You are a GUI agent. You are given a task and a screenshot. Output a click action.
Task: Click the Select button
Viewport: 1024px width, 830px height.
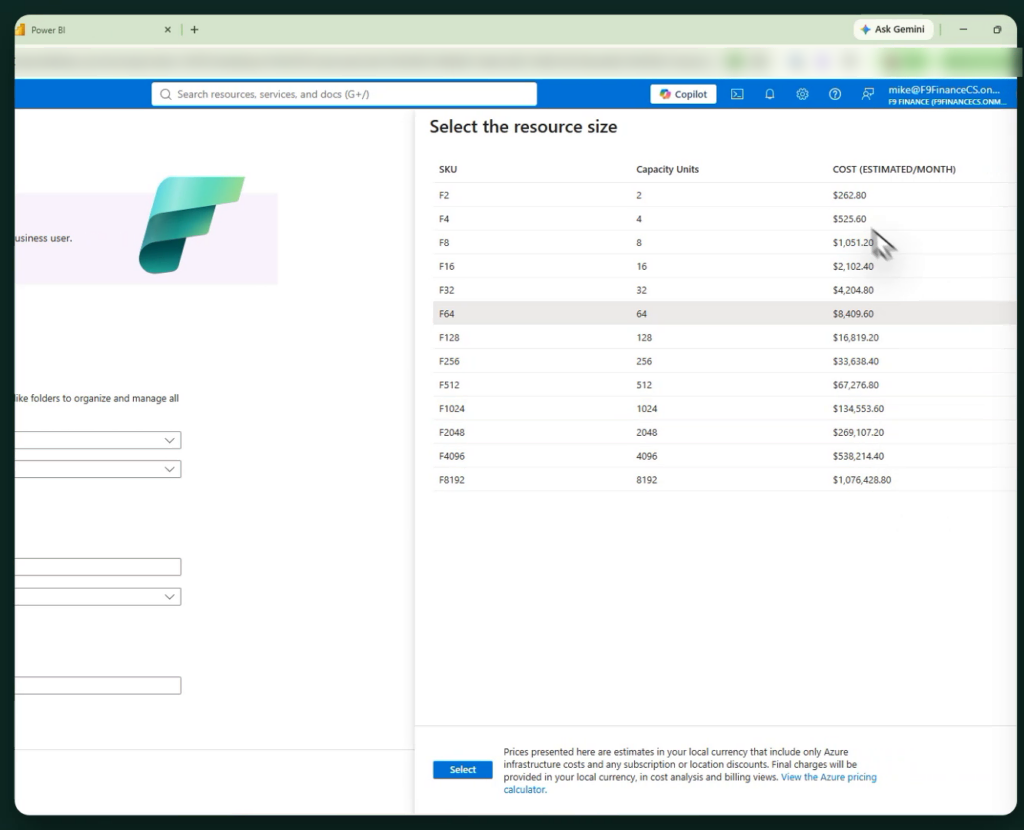click(x=462, y=769)
